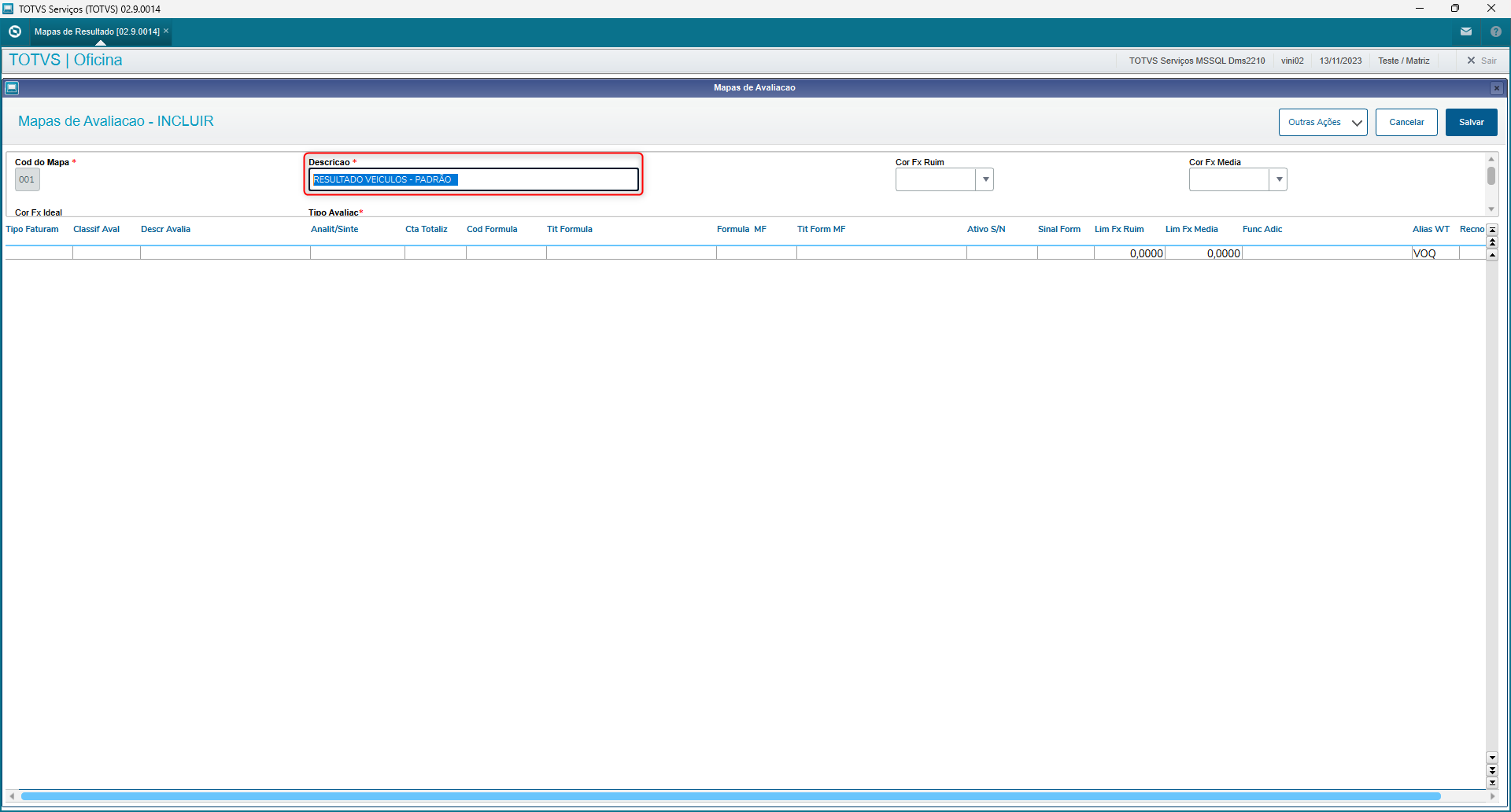The width and height of the screenshot is (1511, 812).
Task: Click the TOTVS Serviços MSSQL Dms2210 status entry
Action: [x=1197, y=61]
